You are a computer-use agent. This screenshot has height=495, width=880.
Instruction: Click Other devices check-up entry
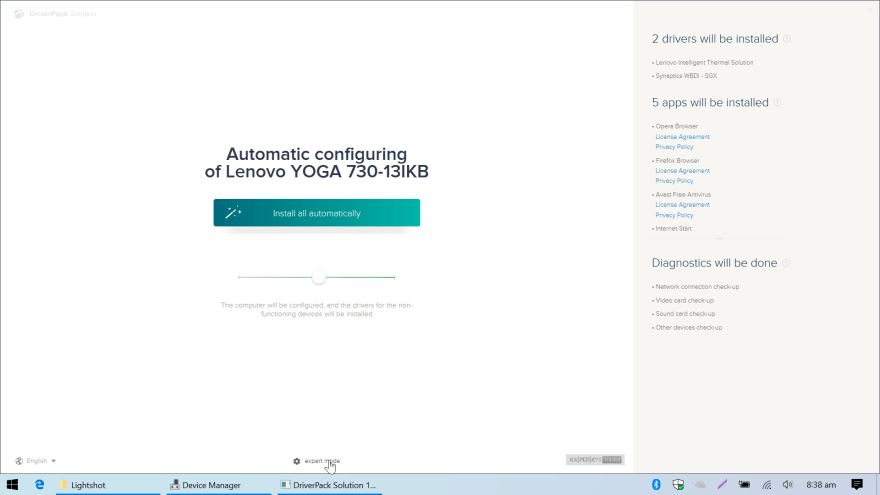(x=689, y=327)
